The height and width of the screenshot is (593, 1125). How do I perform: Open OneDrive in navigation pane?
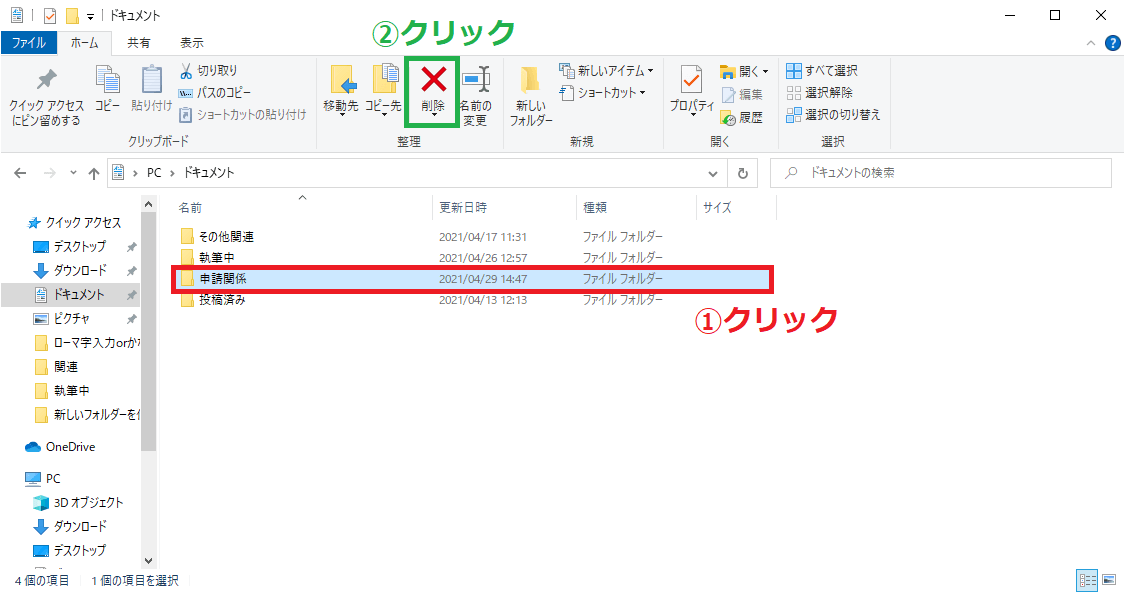click(60, 447)
